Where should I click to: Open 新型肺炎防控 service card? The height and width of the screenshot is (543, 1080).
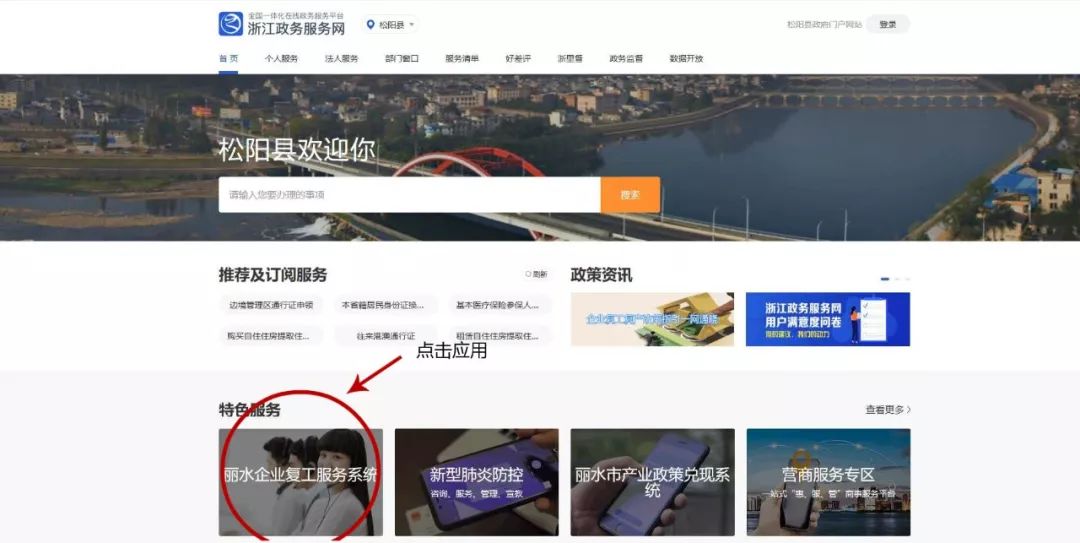tap(477, 482)
